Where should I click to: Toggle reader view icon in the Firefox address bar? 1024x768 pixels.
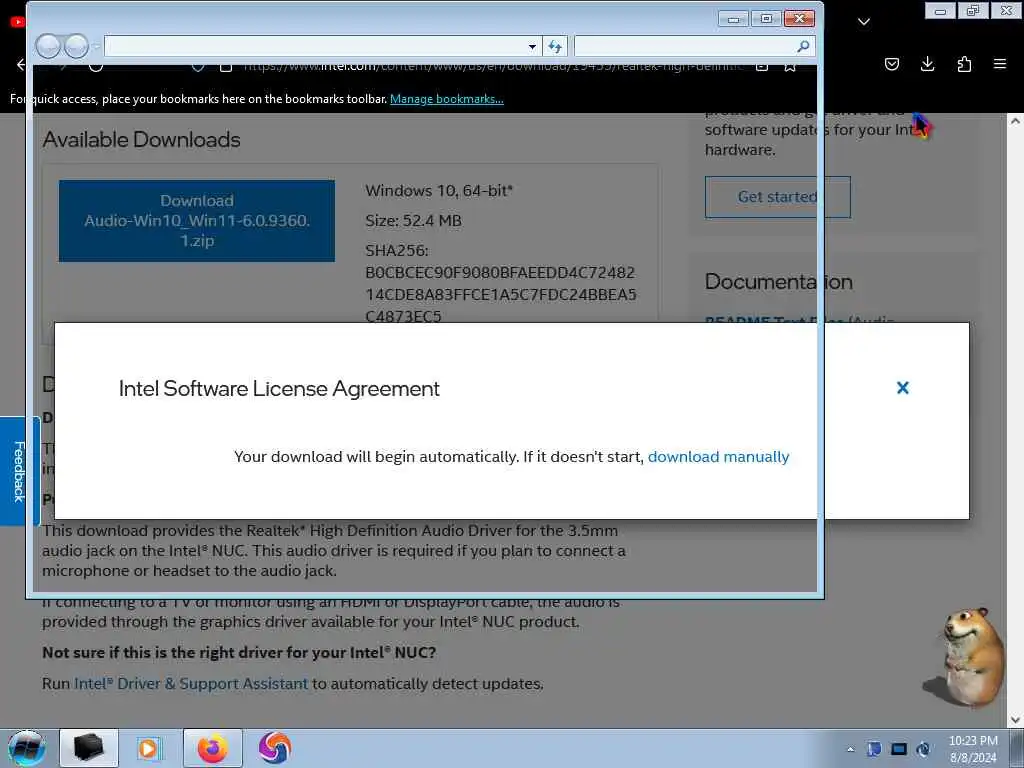tap(761, 67)
